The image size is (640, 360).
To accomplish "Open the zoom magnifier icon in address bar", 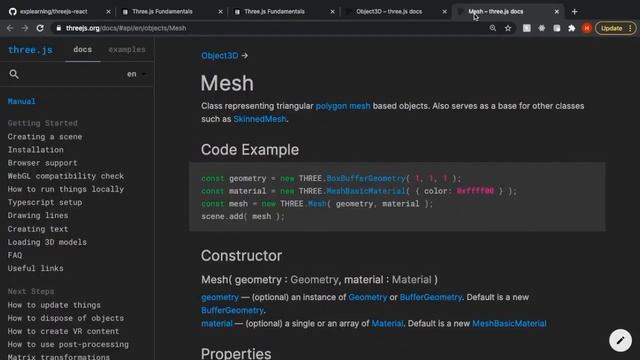I will [x=493, y=28].
